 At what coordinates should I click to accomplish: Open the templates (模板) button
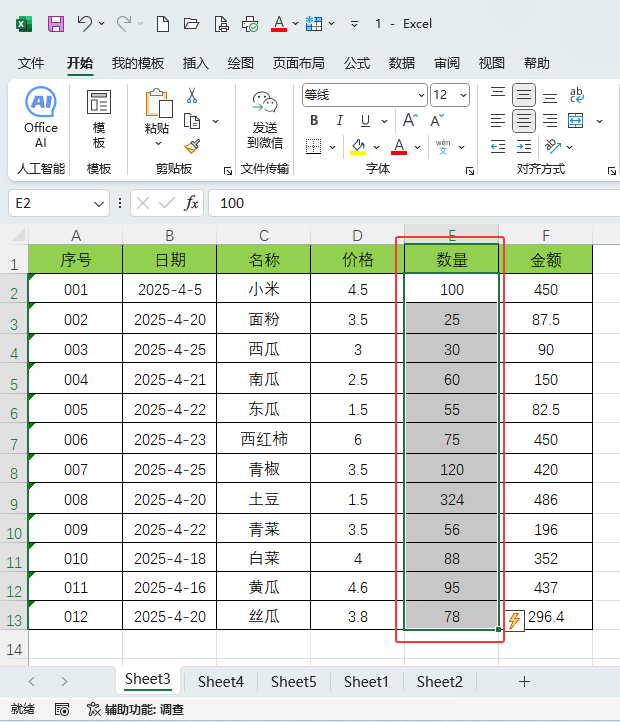click(99, 119)
